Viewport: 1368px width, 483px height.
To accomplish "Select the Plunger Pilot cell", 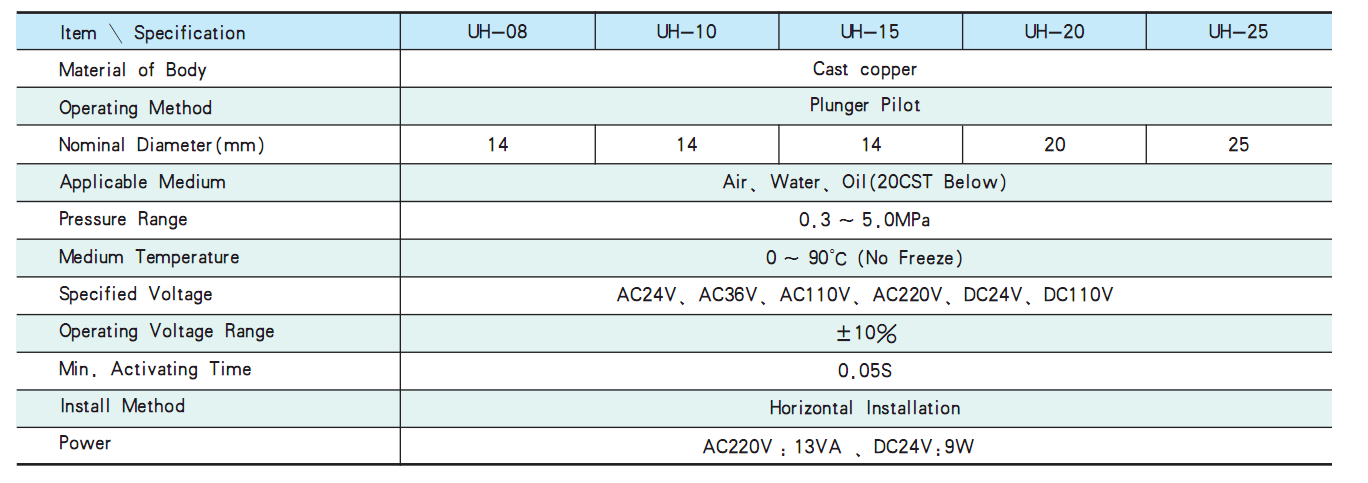I will click(x=865, y=106).
